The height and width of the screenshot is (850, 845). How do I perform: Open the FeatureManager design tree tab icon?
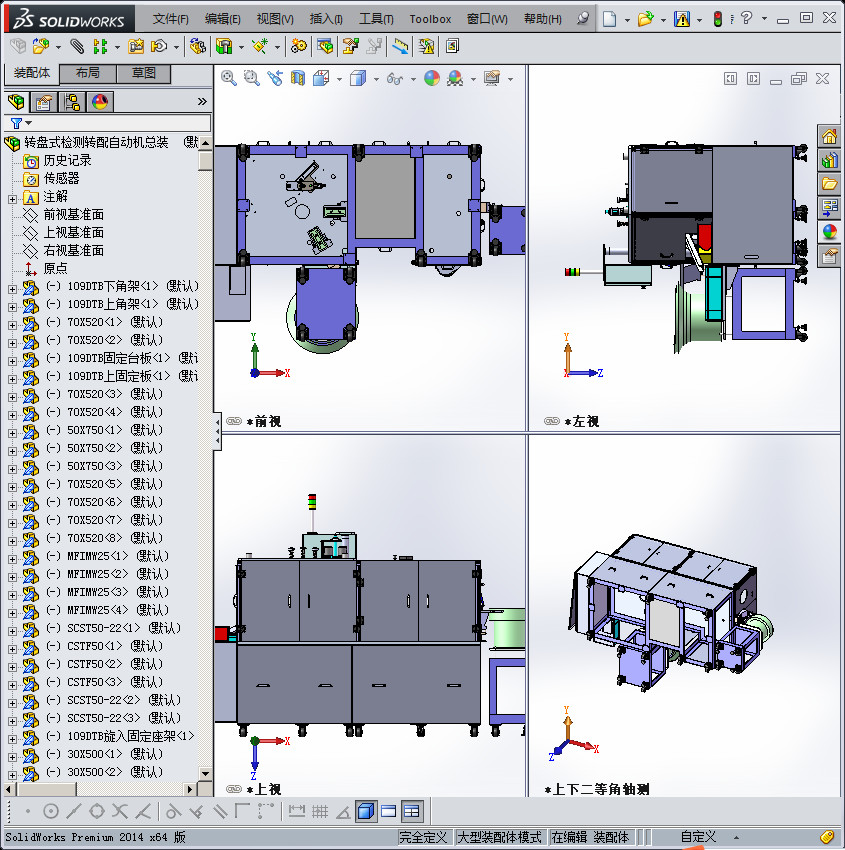pyautogui.click(x=16, y=101)
